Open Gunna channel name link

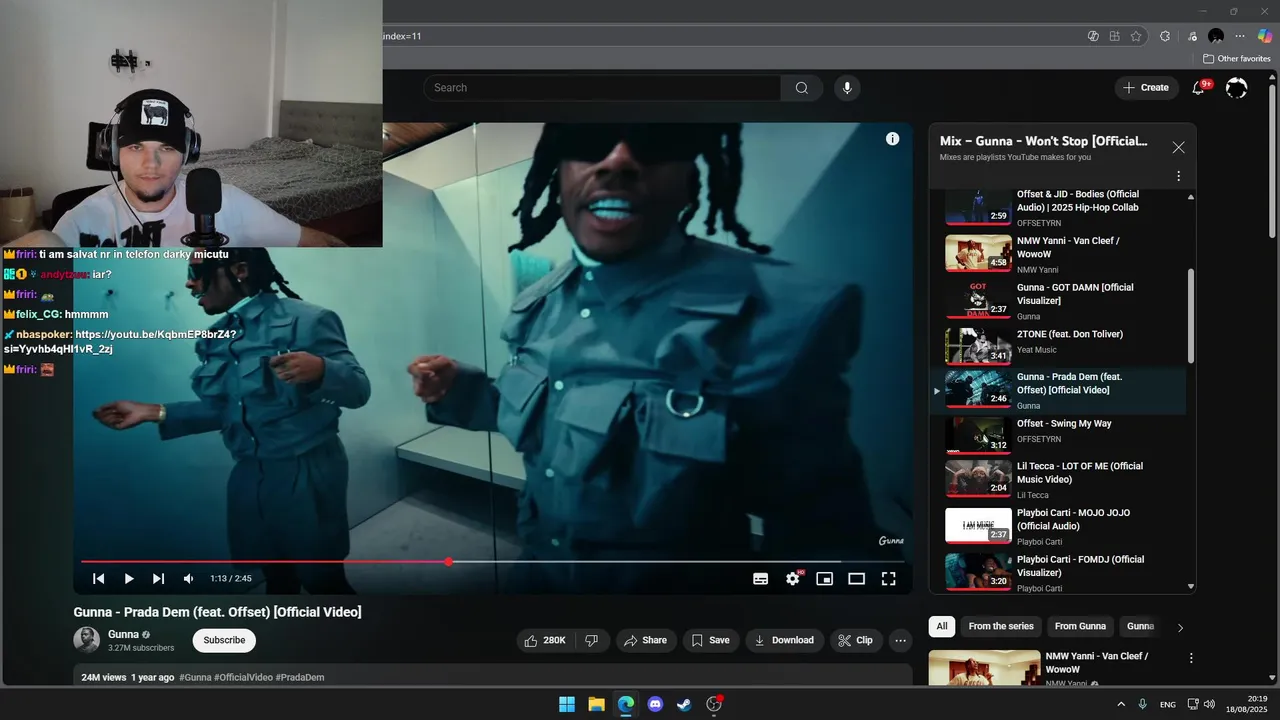123,634
